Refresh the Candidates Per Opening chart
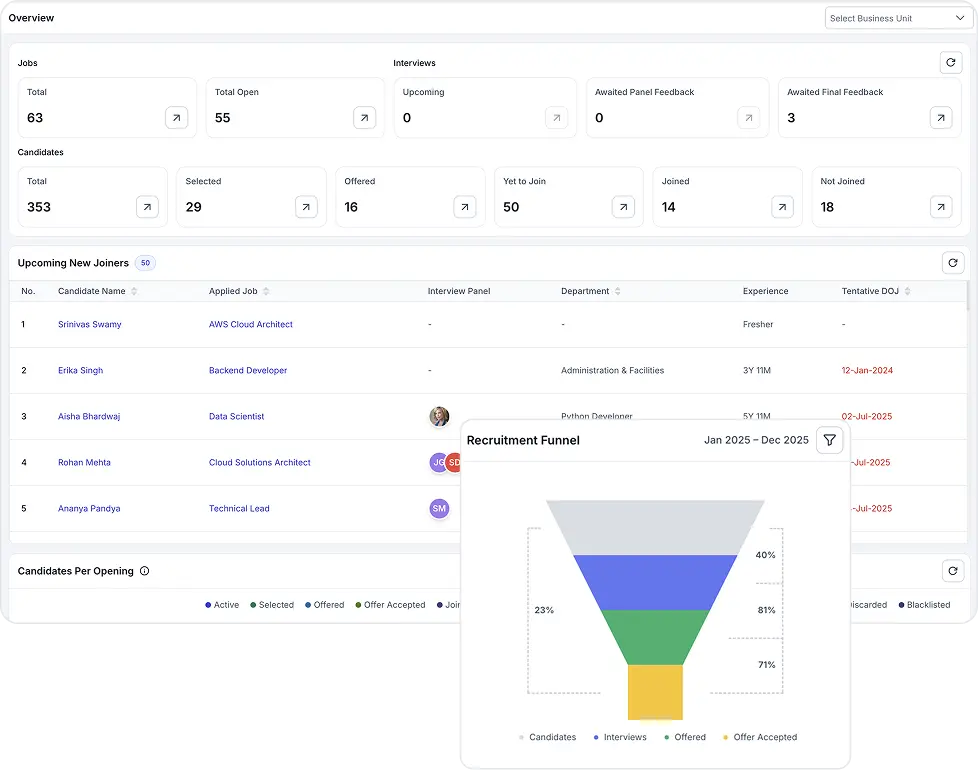 (x=953, y=571)
